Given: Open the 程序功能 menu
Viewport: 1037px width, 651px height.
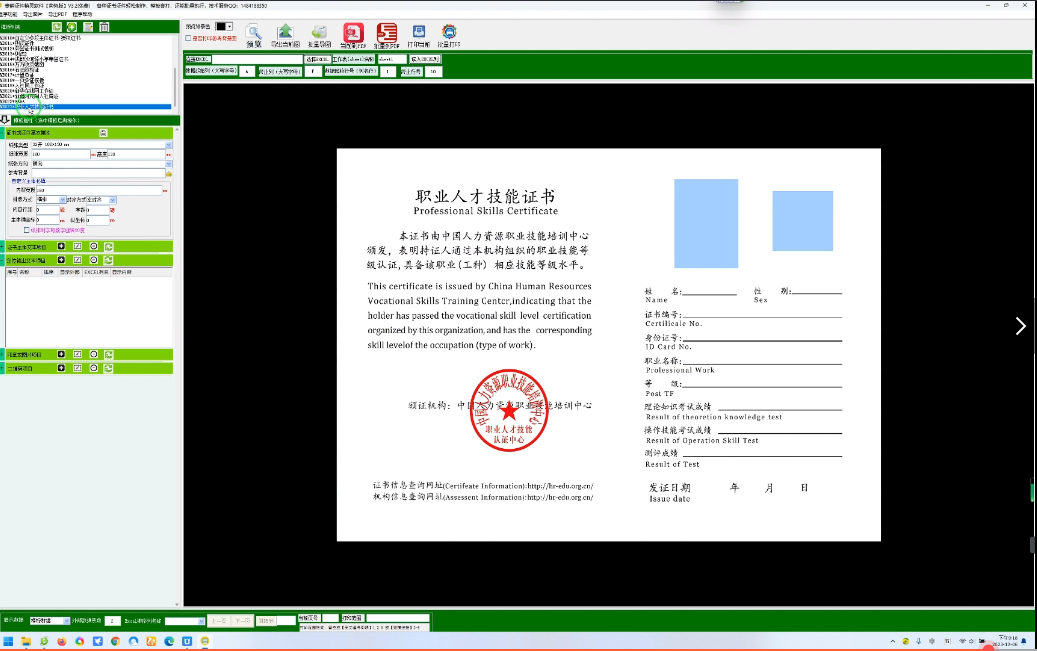Looking at the screenshot, I should tap(9, 14).
